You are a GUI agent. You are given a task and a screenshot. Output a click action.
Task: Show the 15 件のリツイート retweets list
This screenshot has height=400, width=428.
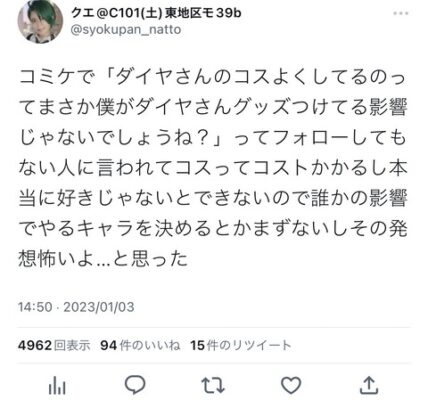pyautogui.click(x=241, y=345)
